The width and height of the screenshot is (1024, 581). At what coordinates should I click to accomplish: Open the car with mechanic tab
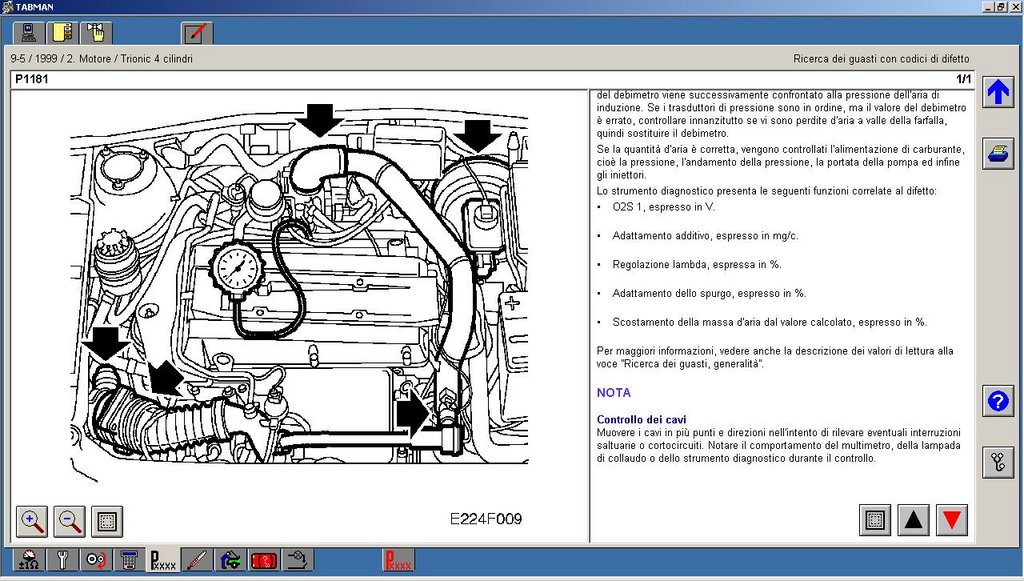230,560
